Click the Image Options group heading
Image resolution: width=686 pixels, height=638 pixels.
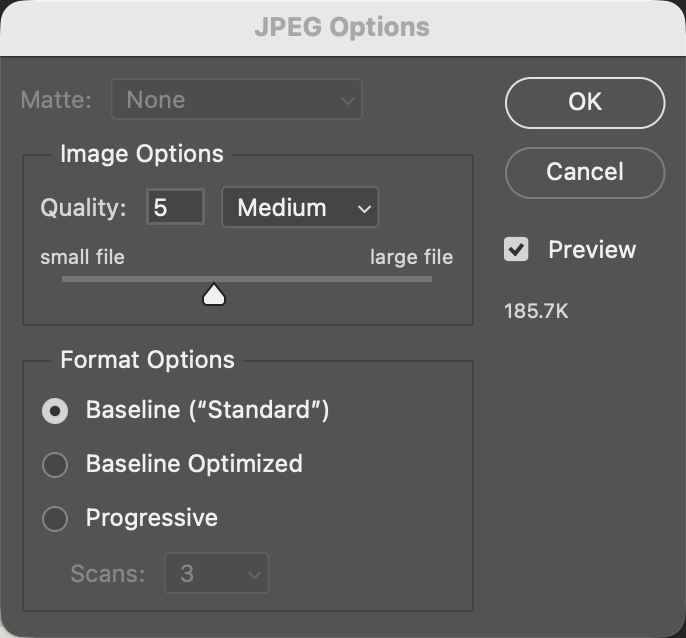tap(142, 154)
